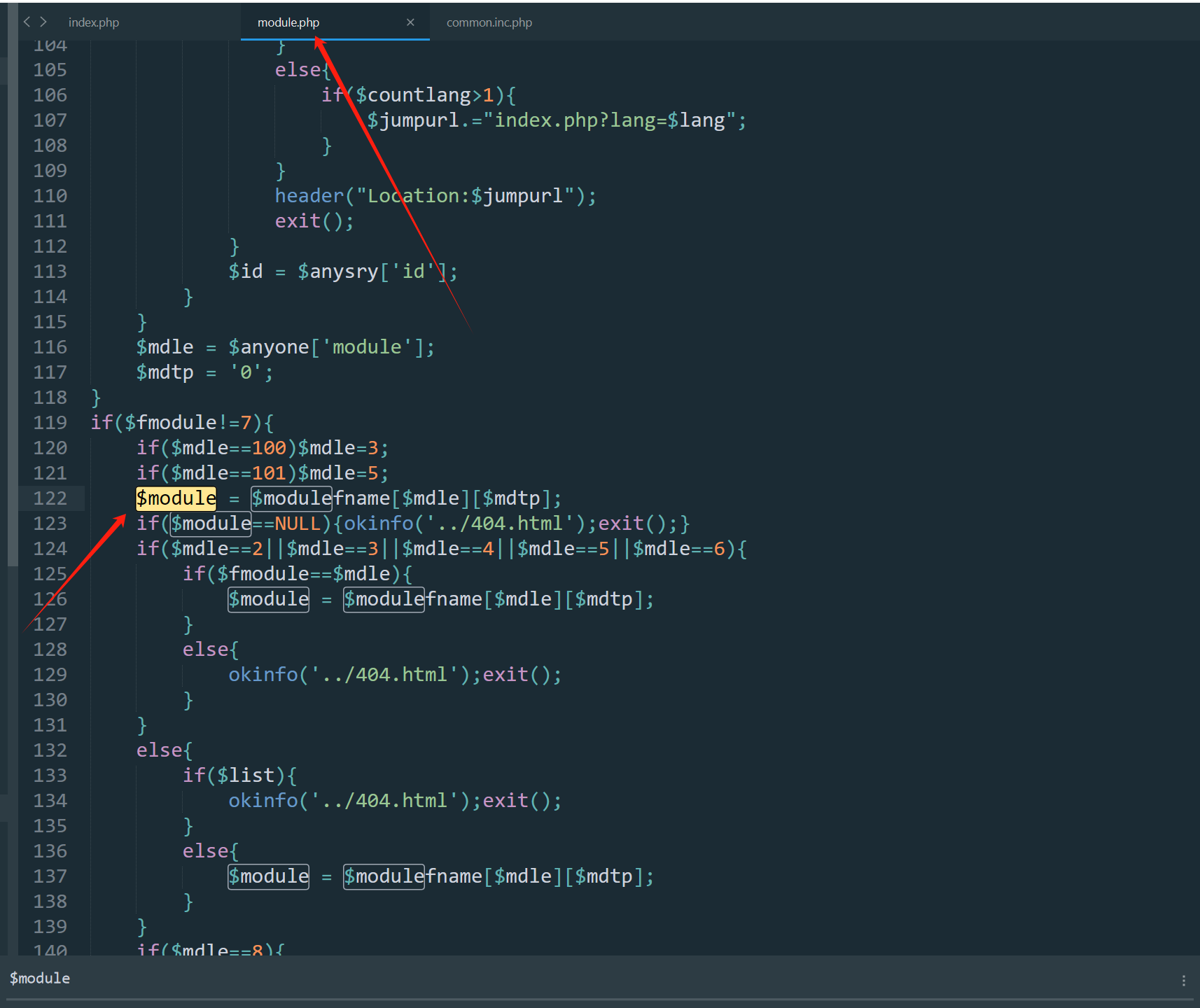This screenshot has width=1200, height=1008.
Task: Click the $module search input field
Action: point(560,979)
